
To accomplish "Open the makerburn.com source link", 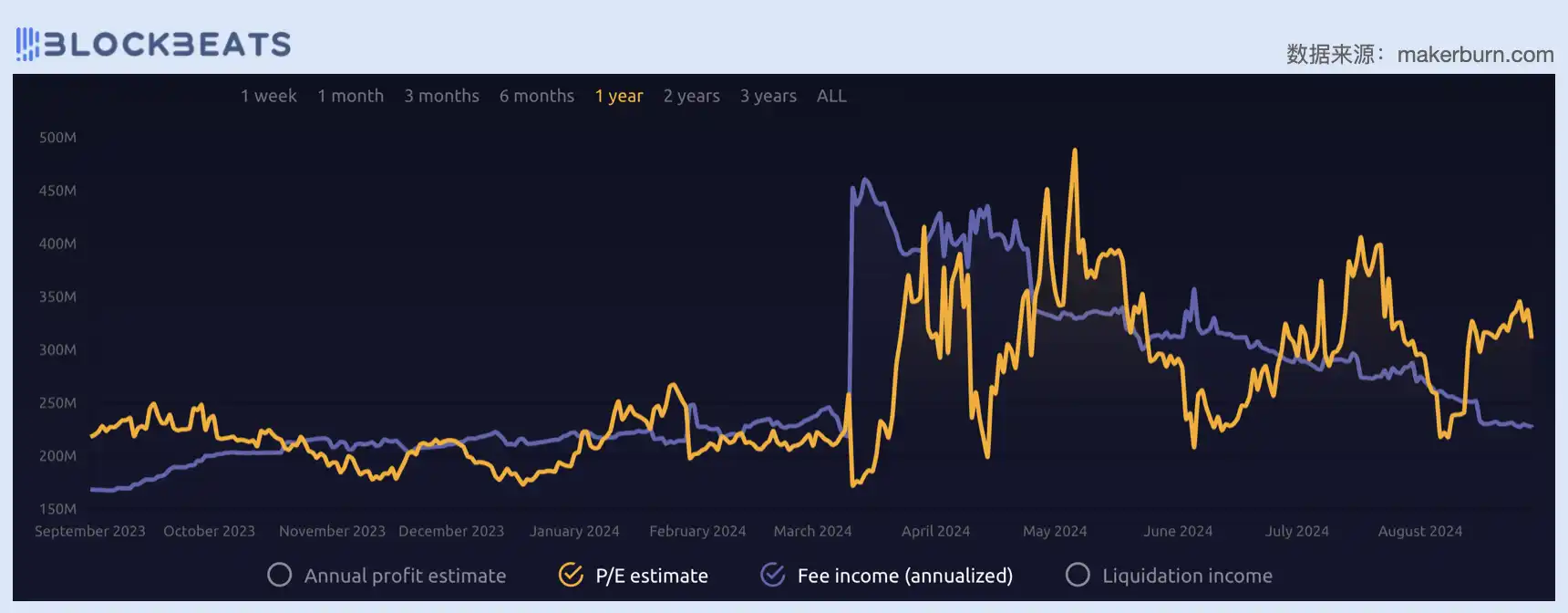I will coord(1474,55).
